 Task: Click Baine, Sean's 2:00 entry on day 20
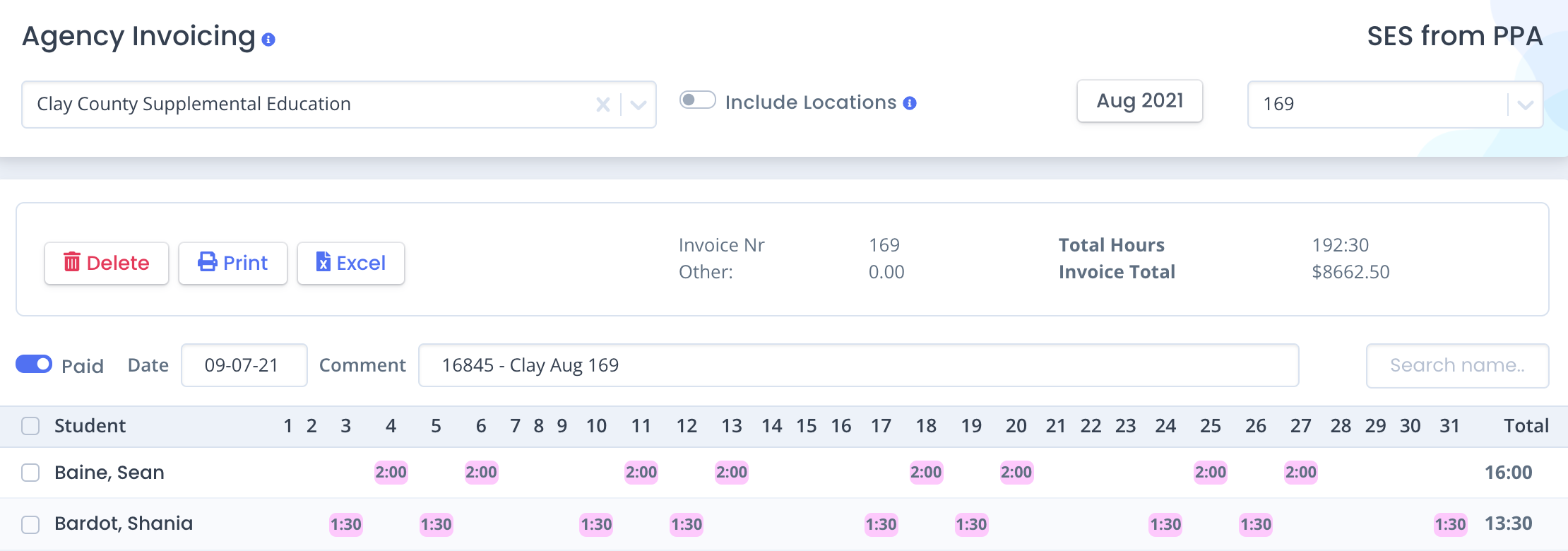(x=1016, y=472)
